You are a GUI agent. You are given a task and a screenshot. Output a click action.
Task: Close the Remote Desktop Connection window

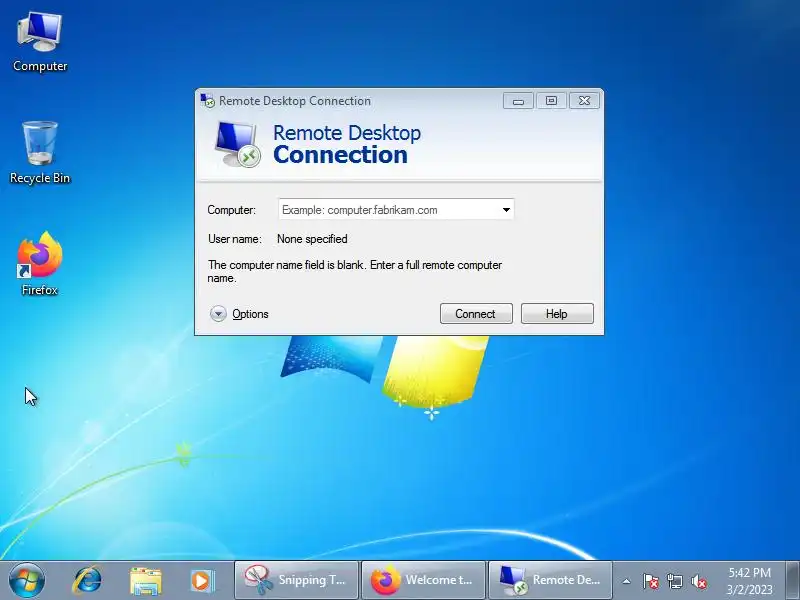tap(585, 101)
